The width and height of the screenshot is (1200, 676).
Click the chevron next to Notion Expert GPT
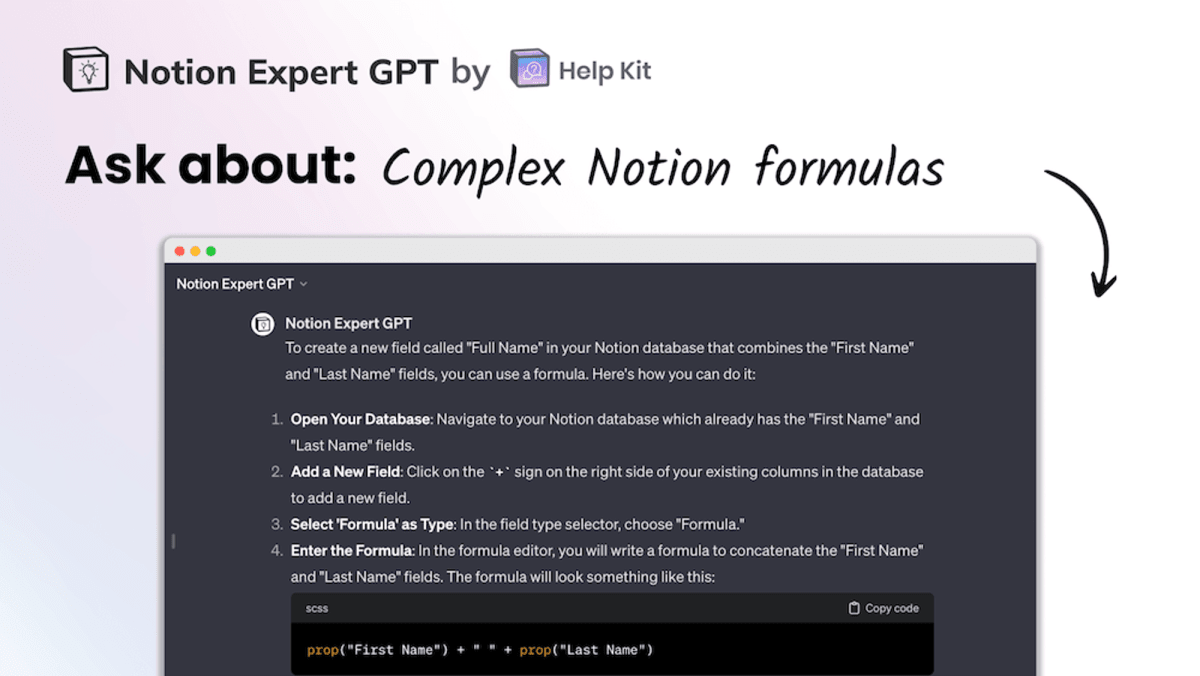click(x=304, y=284)
